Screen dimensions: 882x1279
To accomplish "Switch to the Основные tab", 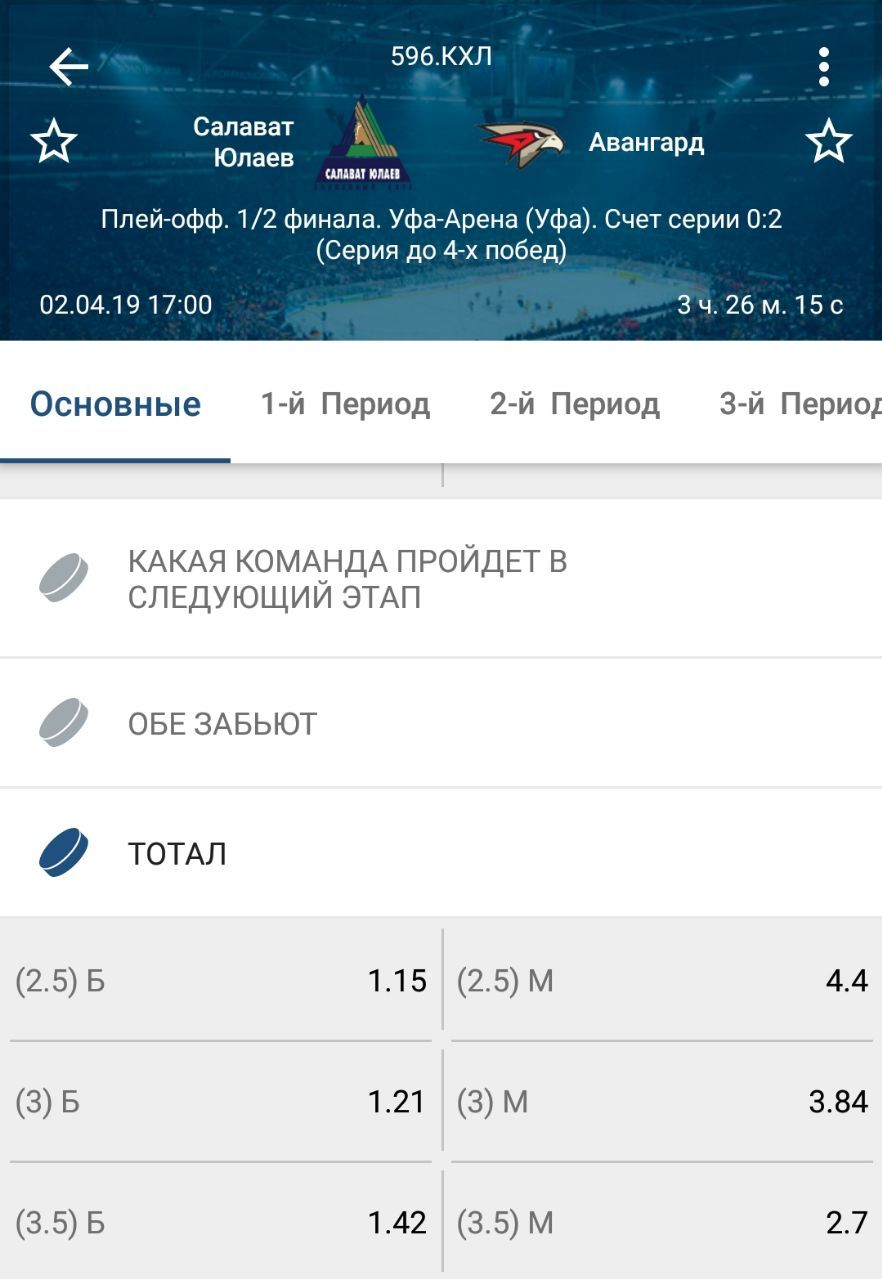I will pos(115,404).
